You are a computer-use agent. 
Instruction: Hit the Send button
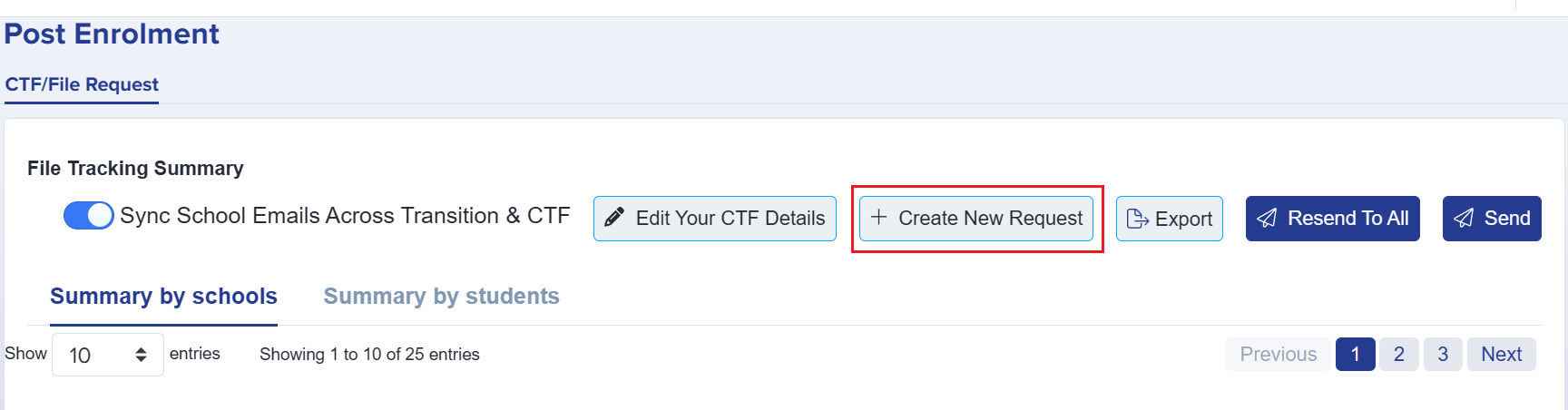[x=1492, y=219]
